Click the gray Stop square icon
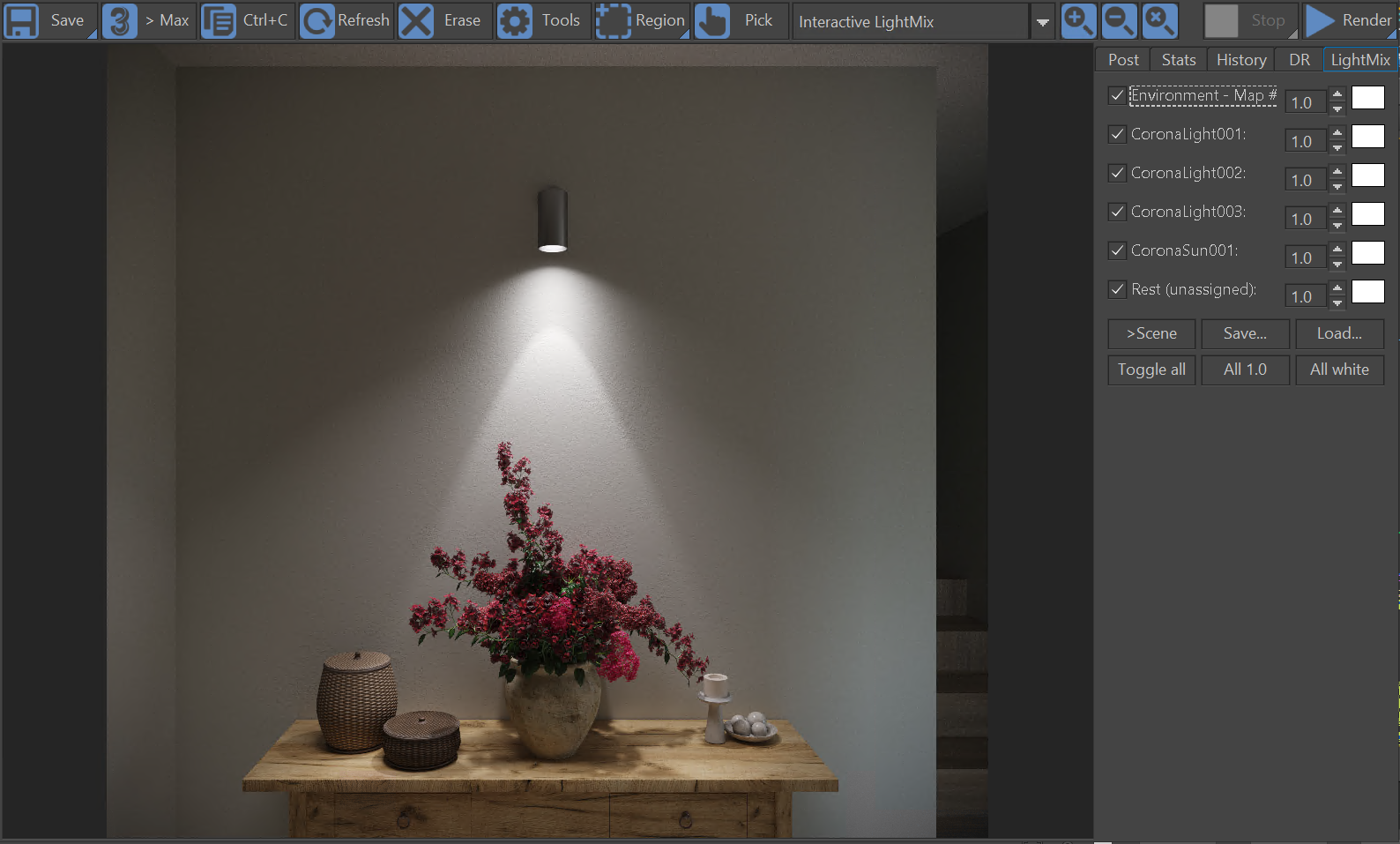Screen dimensions: 1400x844 [1221, 21]
